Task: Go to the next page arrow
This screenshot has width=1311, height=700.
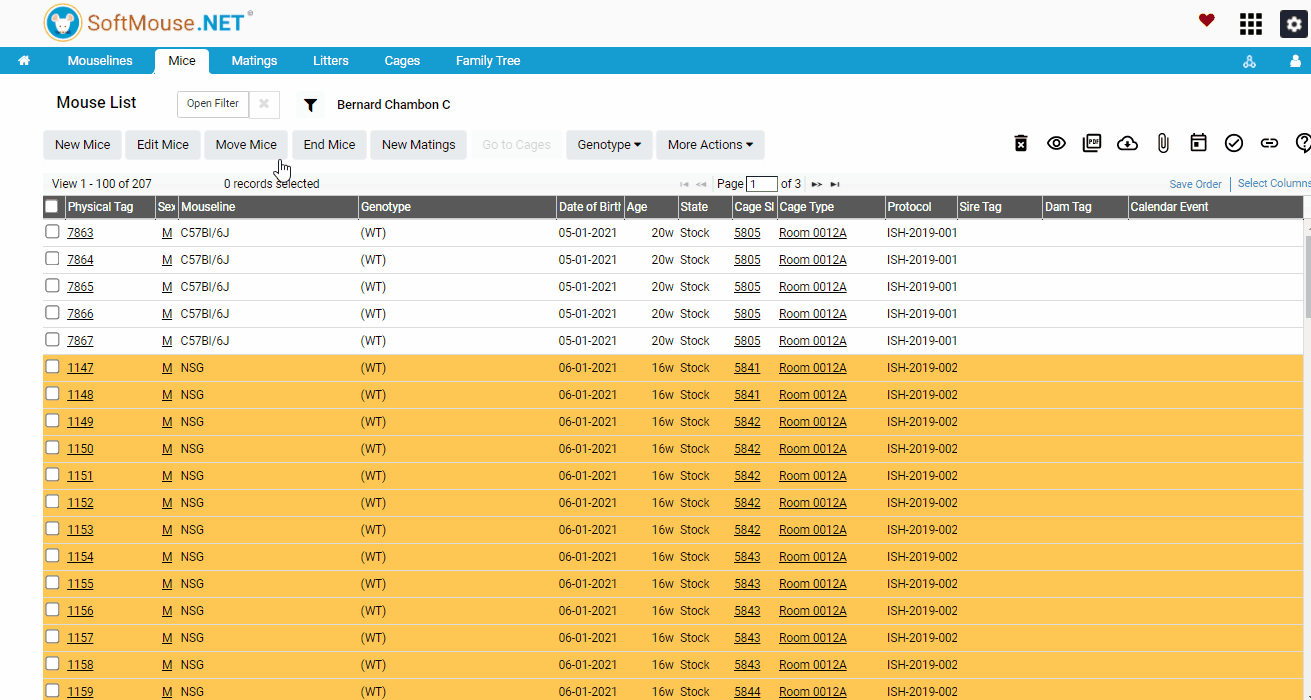Action: 817,184
